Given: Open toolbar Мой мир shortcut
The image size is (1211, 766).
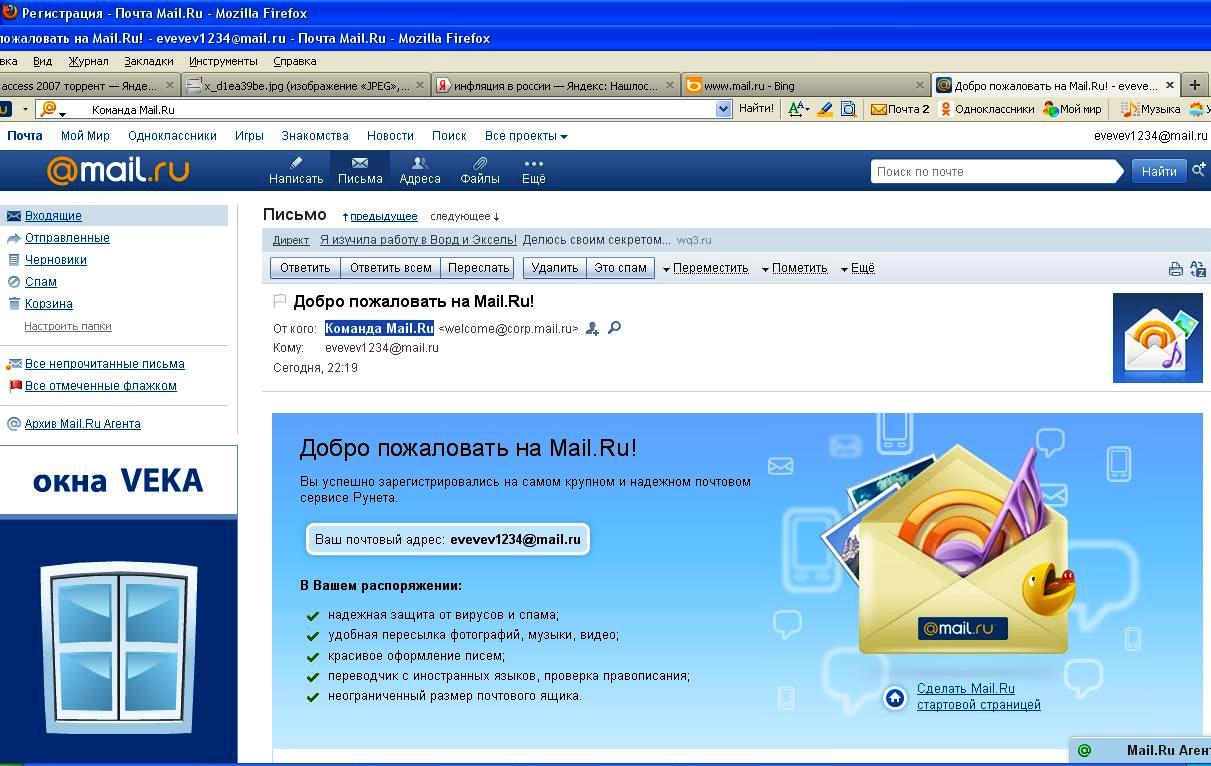Looking at the screenshot, I should (x=1071, y=109).
